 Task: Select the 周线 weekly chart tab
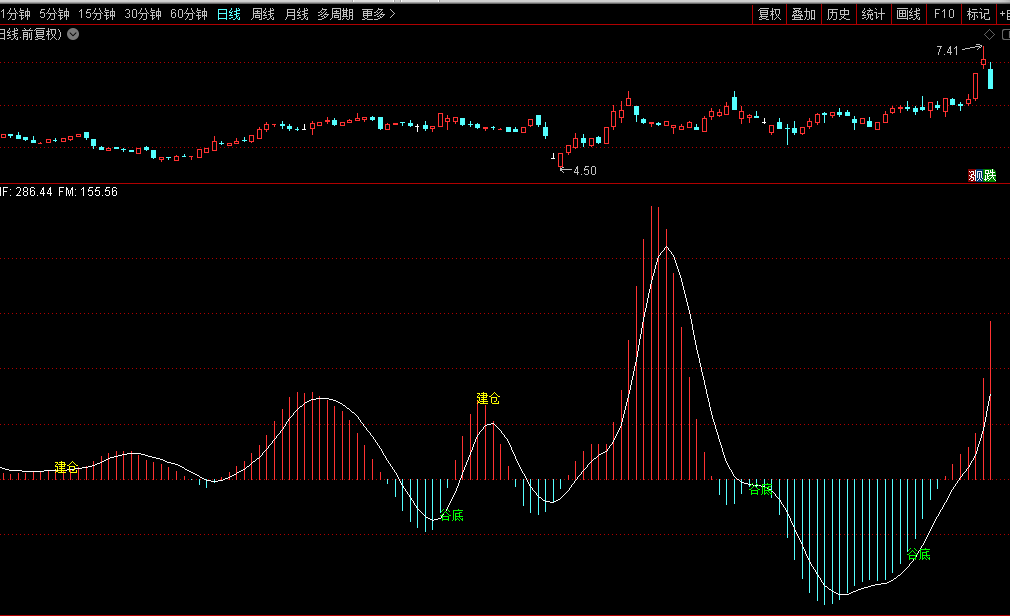pyautogui.click(x=262, y=14)
